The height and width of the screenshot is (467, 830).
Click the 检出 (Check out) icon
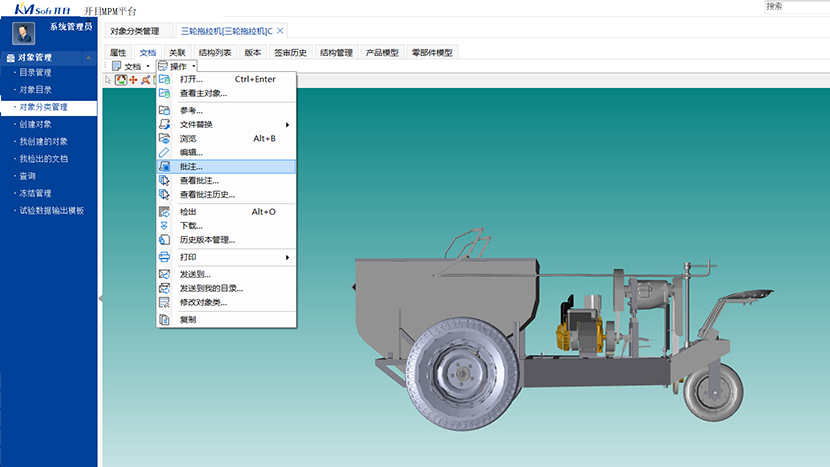click(165, 212)
